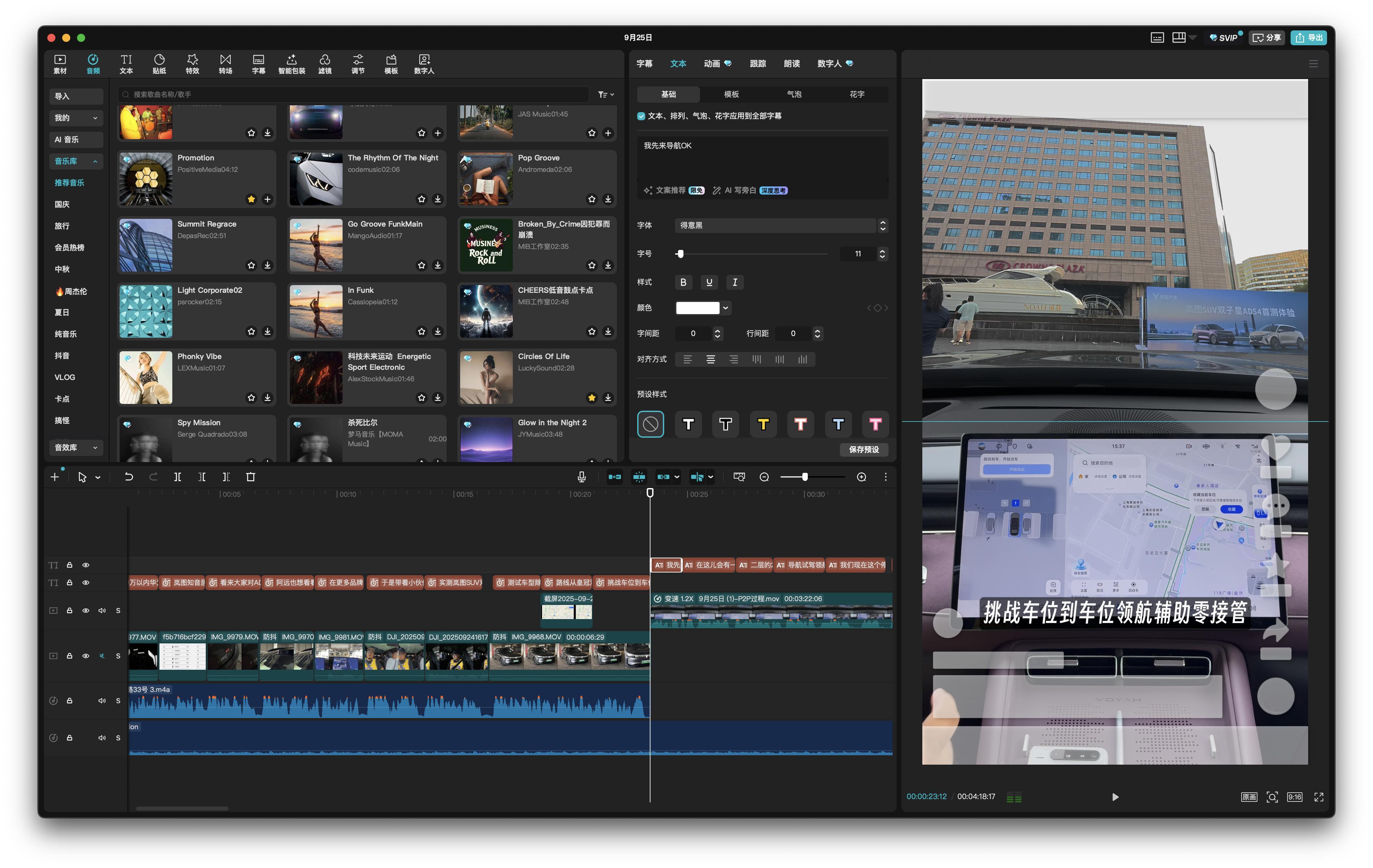The height and width of the screenshot is (868, 1373).
Task: Open 文案推荐 copy suggestions
Action: [x=674, y=190]
